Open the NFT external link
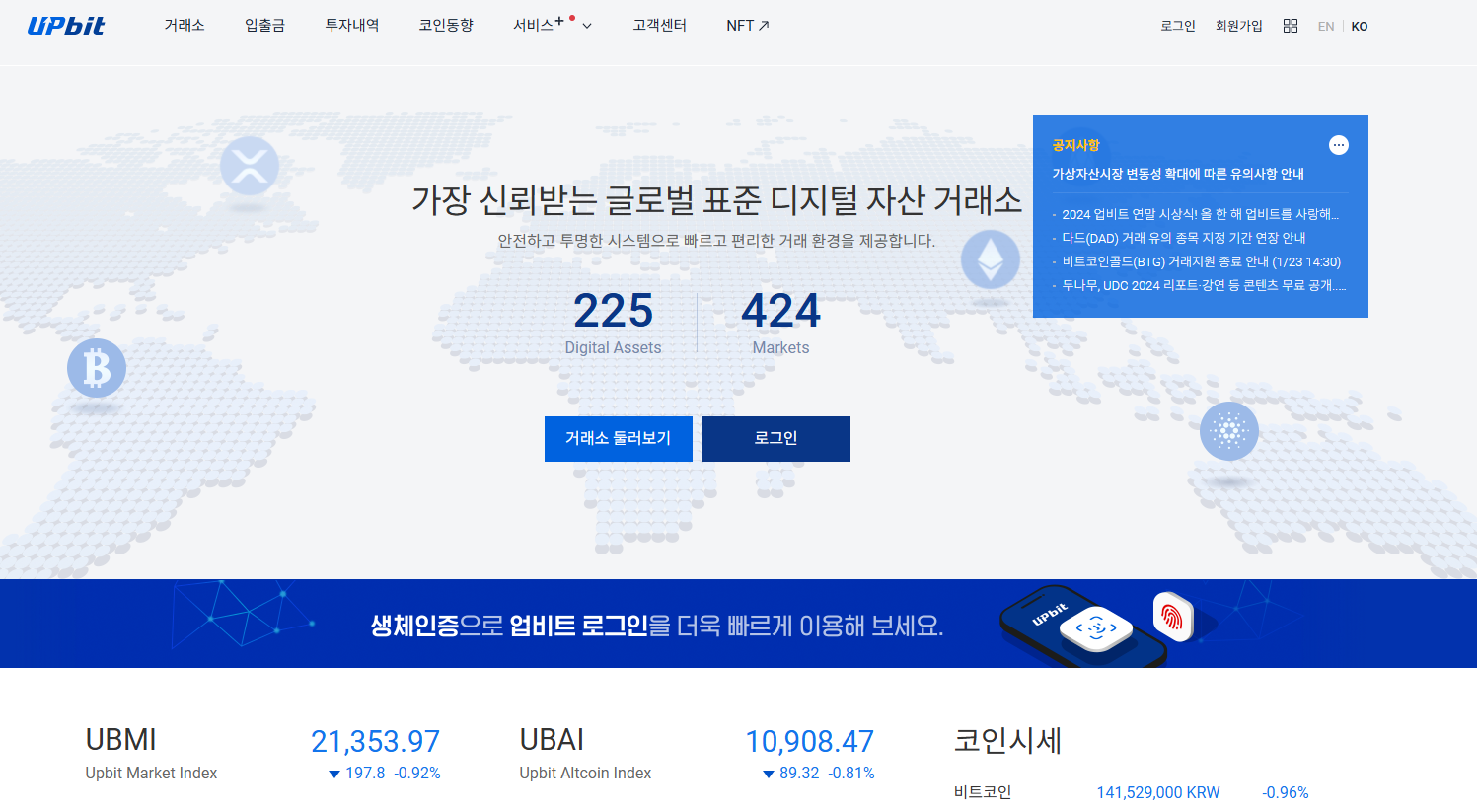 pyautogui.click(x=748, y=26)
